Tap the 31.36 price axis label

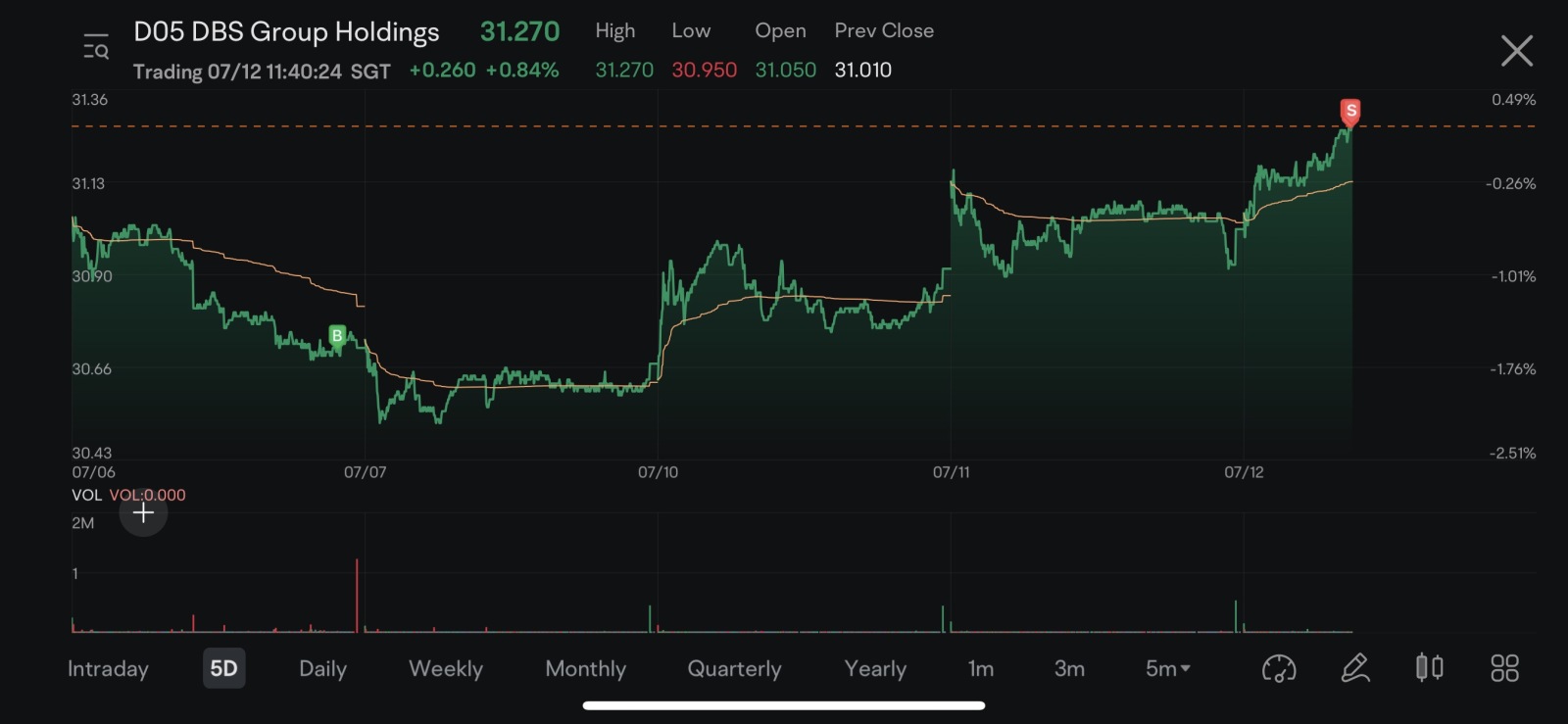click(x=89, y=100)
